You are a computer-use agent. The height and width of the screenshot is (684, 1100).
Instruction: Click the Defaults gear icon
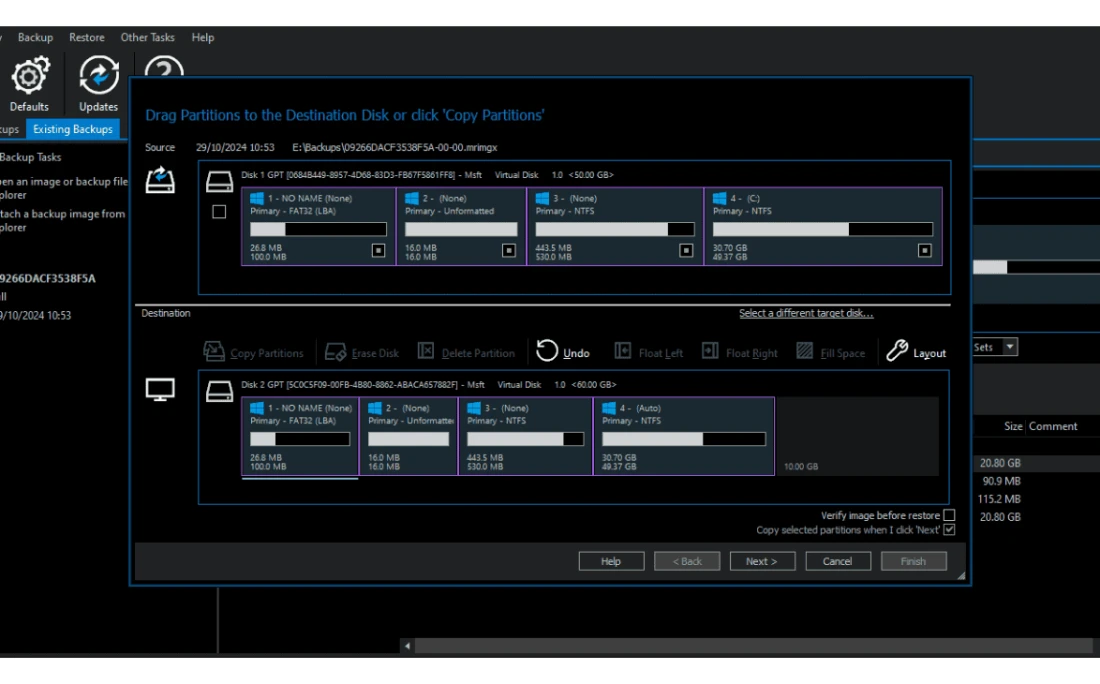click(30, 76)
